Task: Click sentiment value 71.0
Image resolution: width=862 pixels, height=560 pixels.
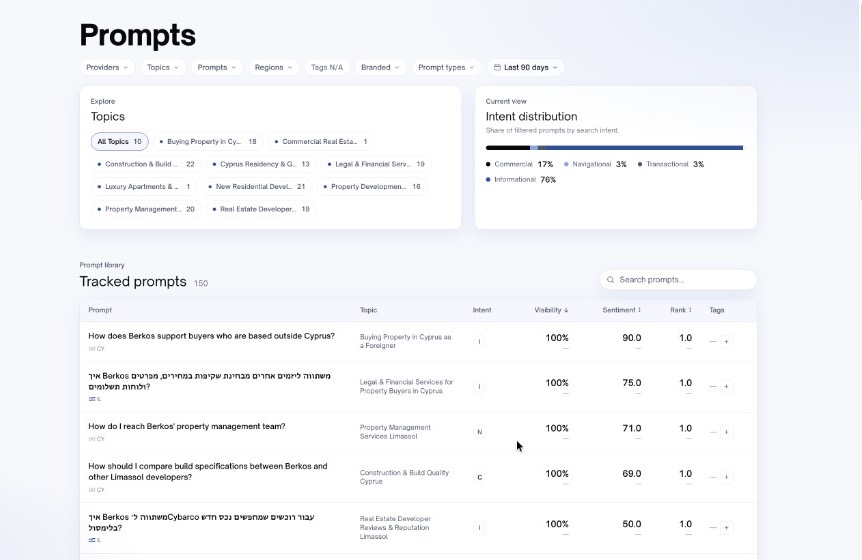Action: [632, 428]
